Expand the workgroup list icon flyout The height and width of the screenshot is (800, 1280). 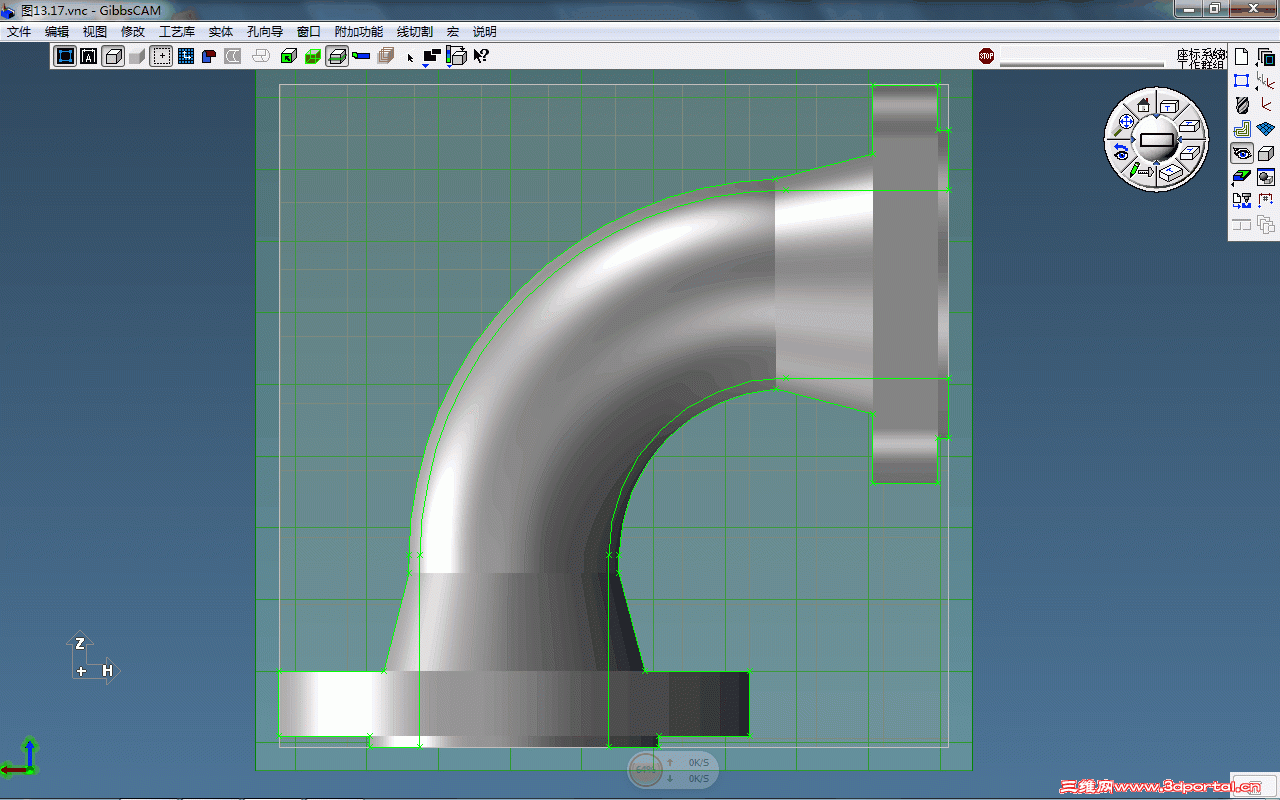[x=1266, y=57]
